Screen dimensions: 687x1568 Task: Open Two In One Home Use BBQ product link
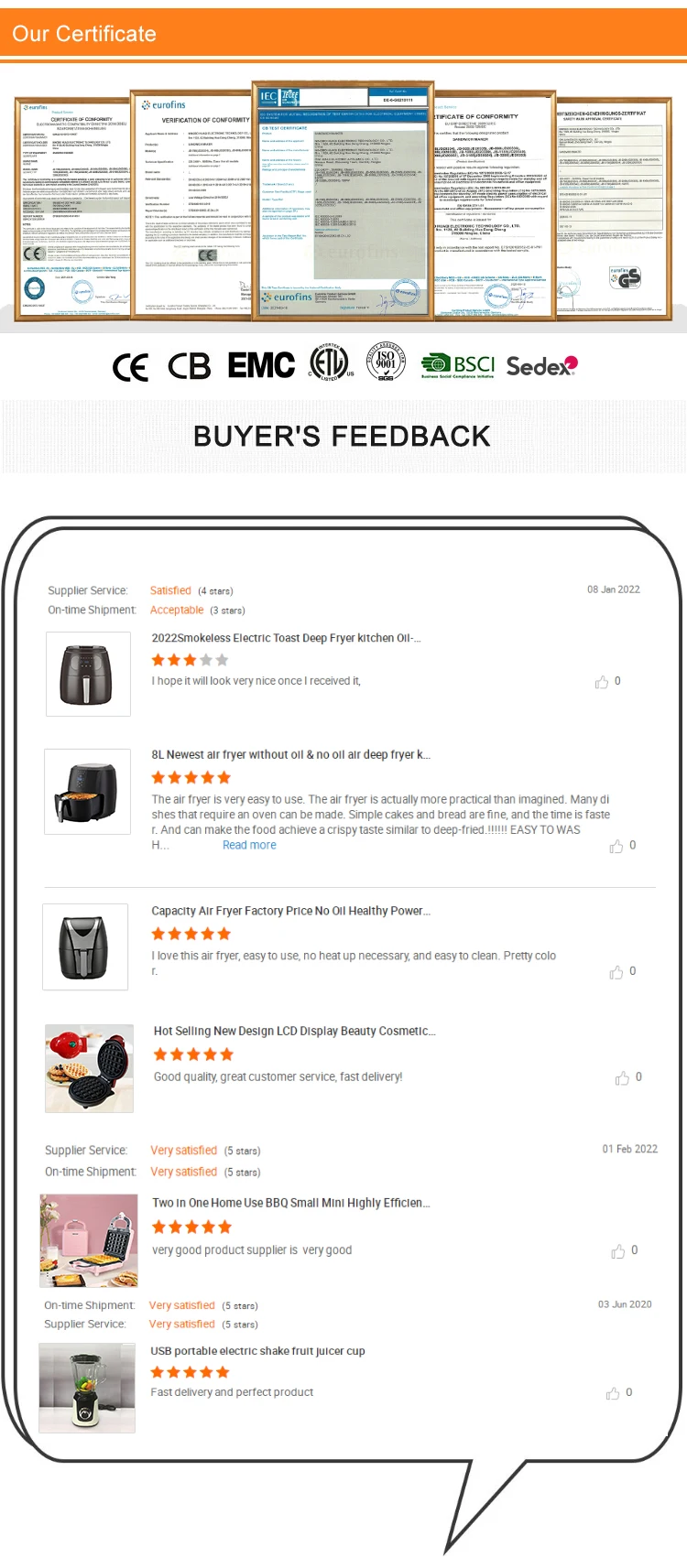click(290, 1203)
